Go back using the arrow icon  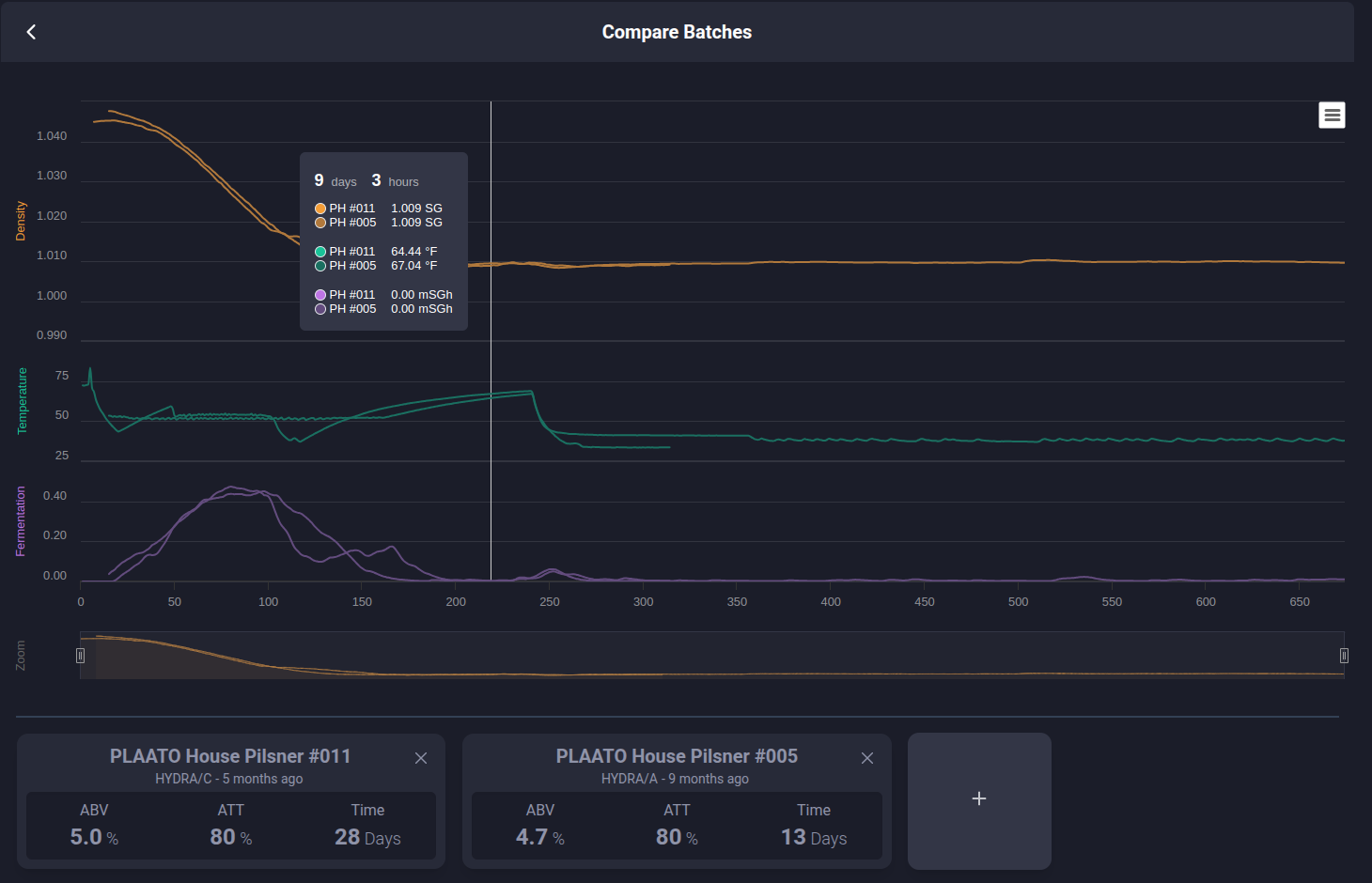coord(31,32)
